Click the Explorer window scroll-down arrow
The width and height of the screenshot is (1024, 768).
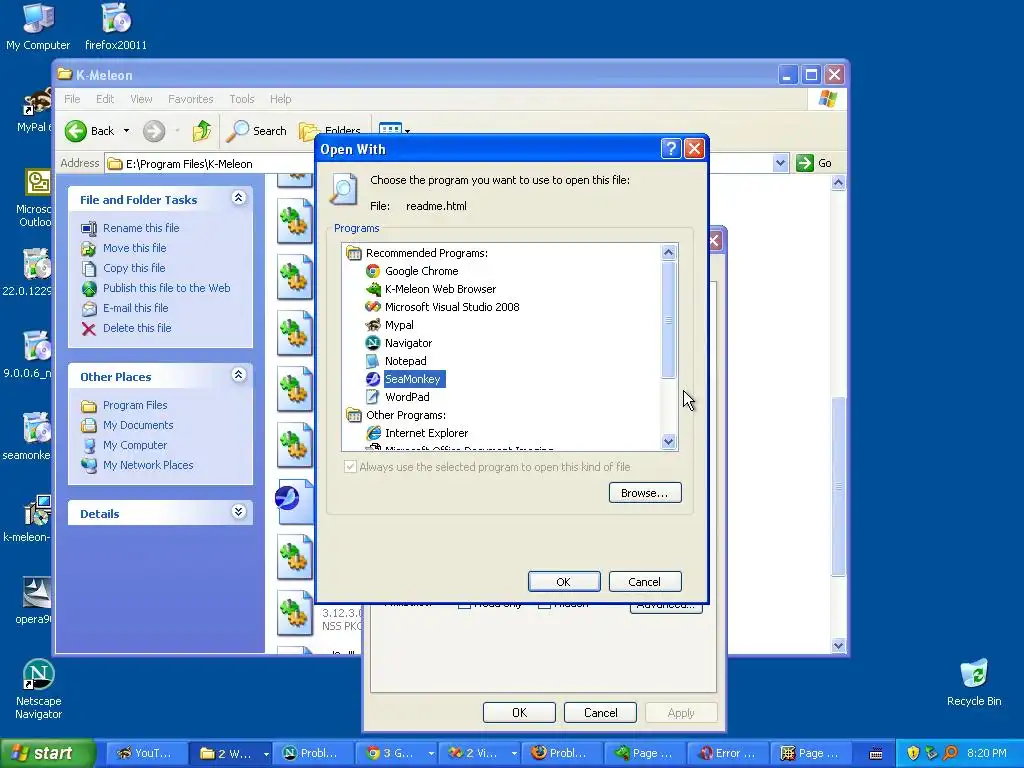tap(839, 645)
